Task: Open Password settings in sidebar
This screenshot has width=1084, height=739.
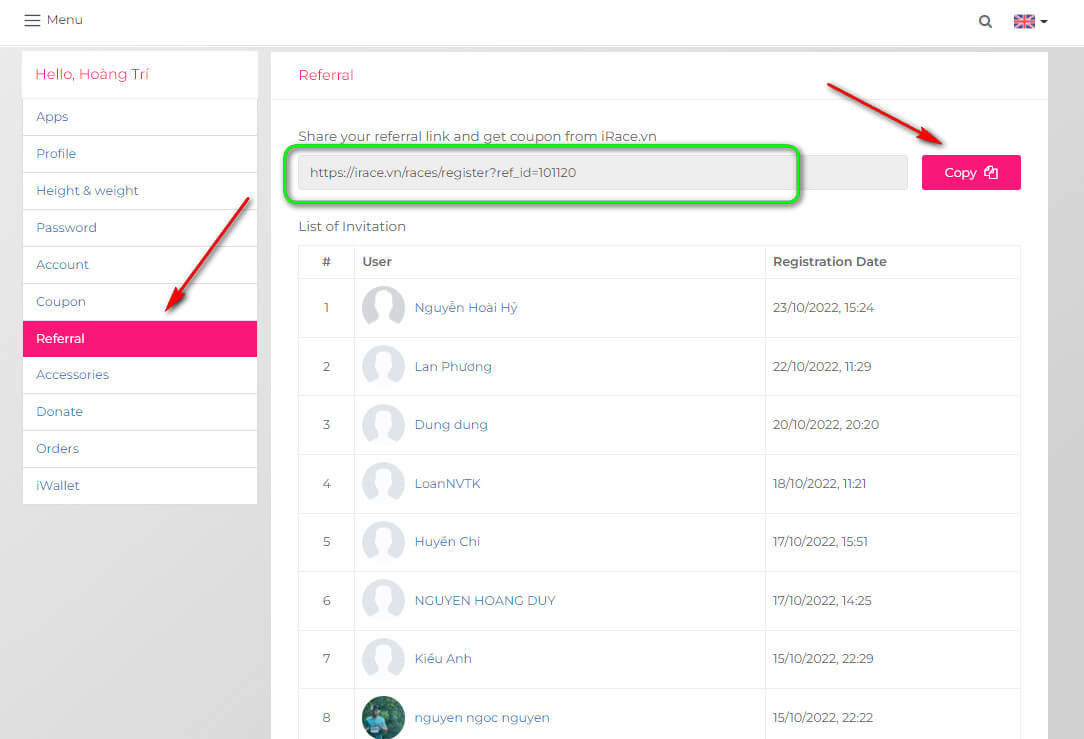Action: tap(140, 227)
